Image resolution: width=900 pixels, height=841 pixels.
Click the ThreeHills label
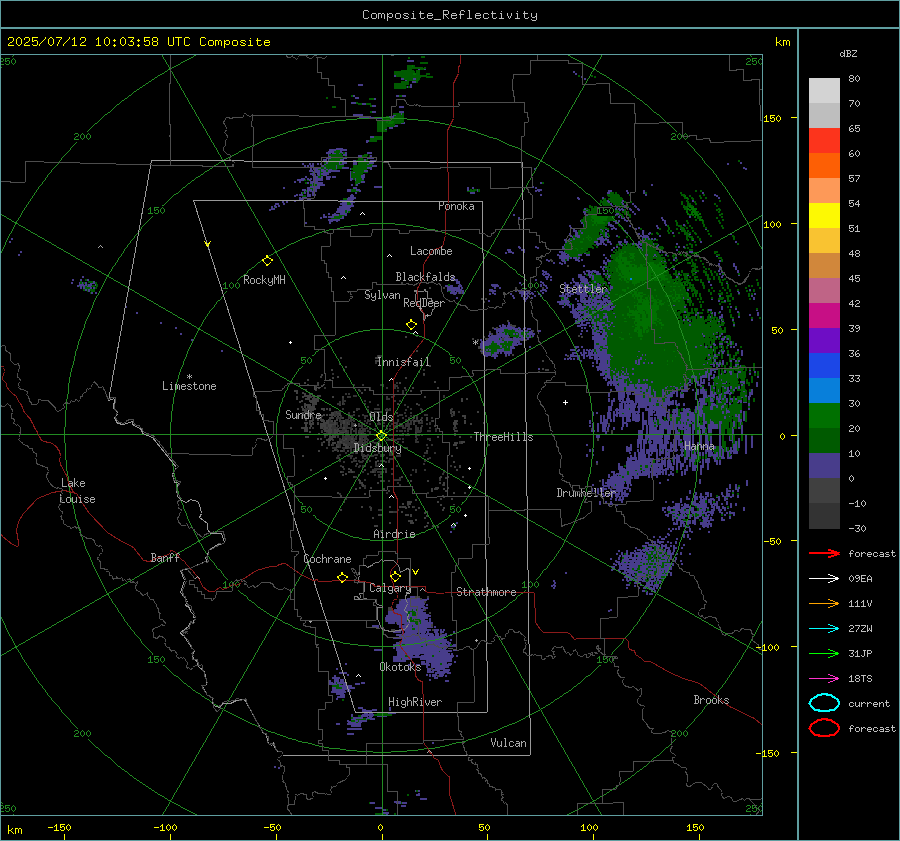click(x=503, y=437)
